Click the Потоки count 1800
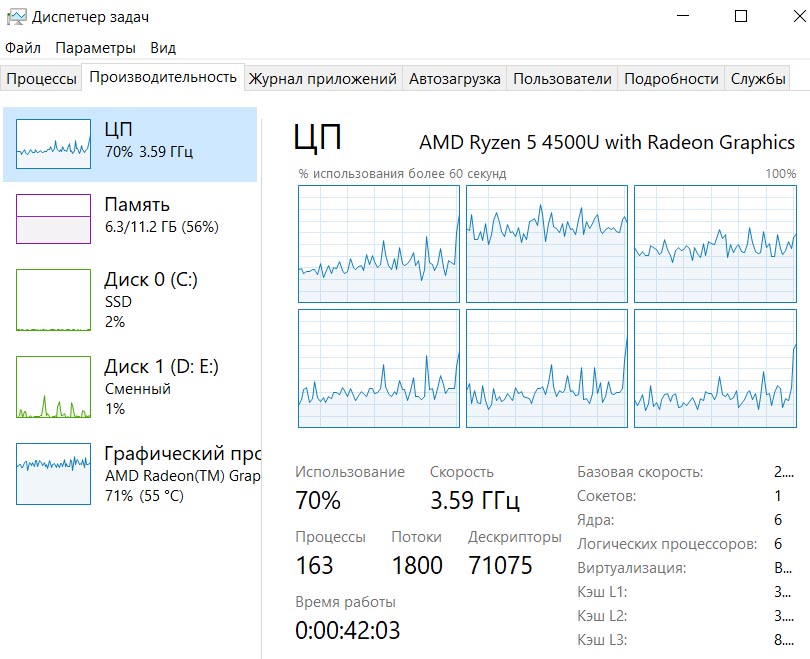 (x=417, y=565)
